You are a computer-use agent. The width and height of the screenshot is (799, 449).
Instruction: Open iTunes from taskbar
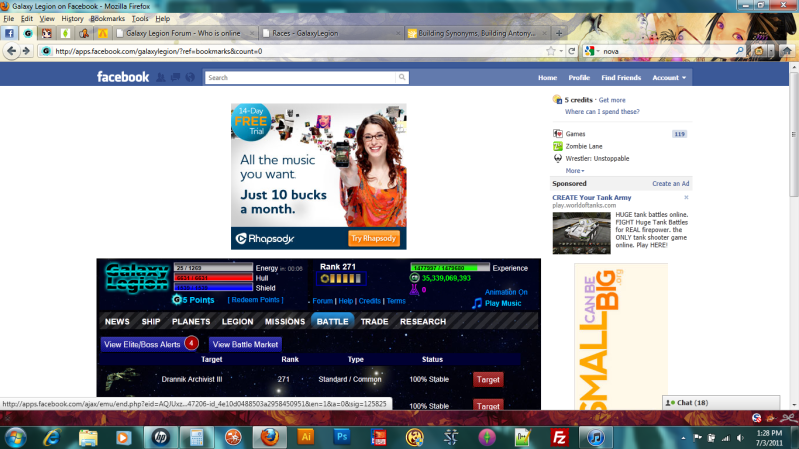pyautogui.click(x=595, y=437)
